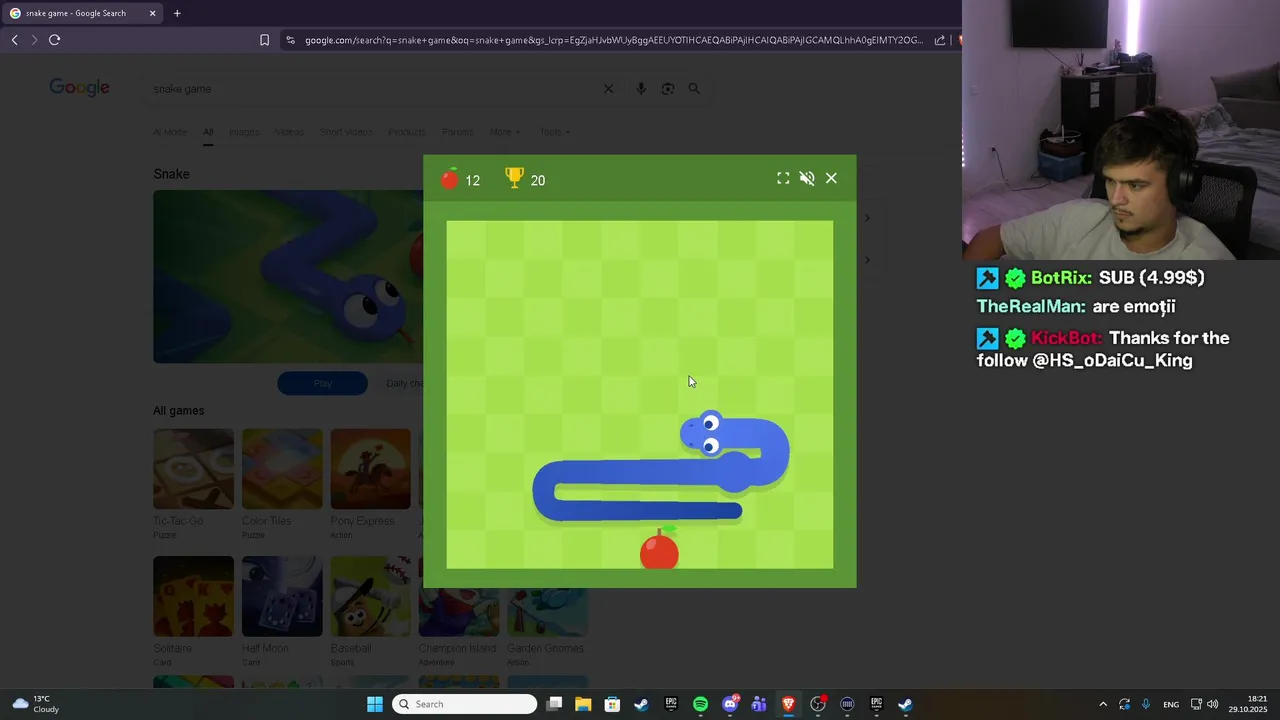Viewport: 1280px width, 720px height.
Task: Click the Snake preview image
Action: pos(288,277)
